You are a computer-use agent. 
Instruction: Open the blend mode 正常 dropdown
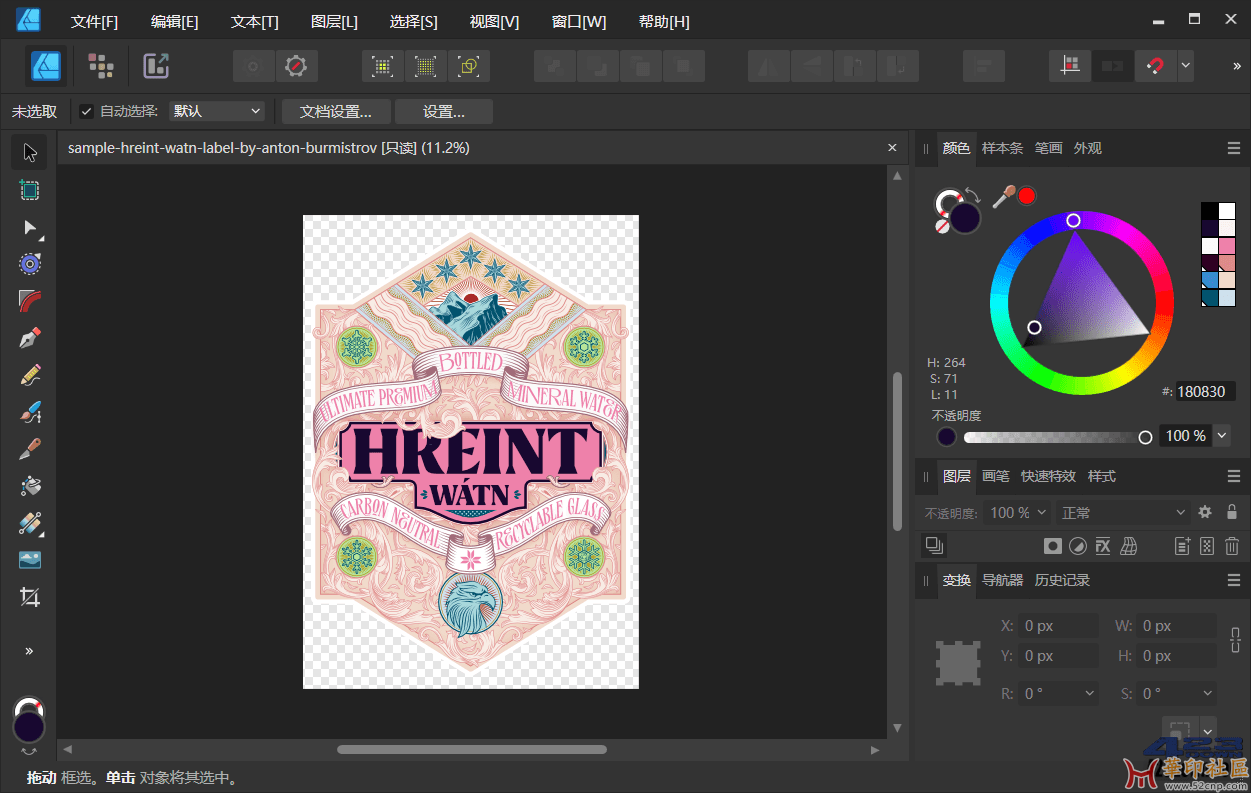click(1123, 512)
